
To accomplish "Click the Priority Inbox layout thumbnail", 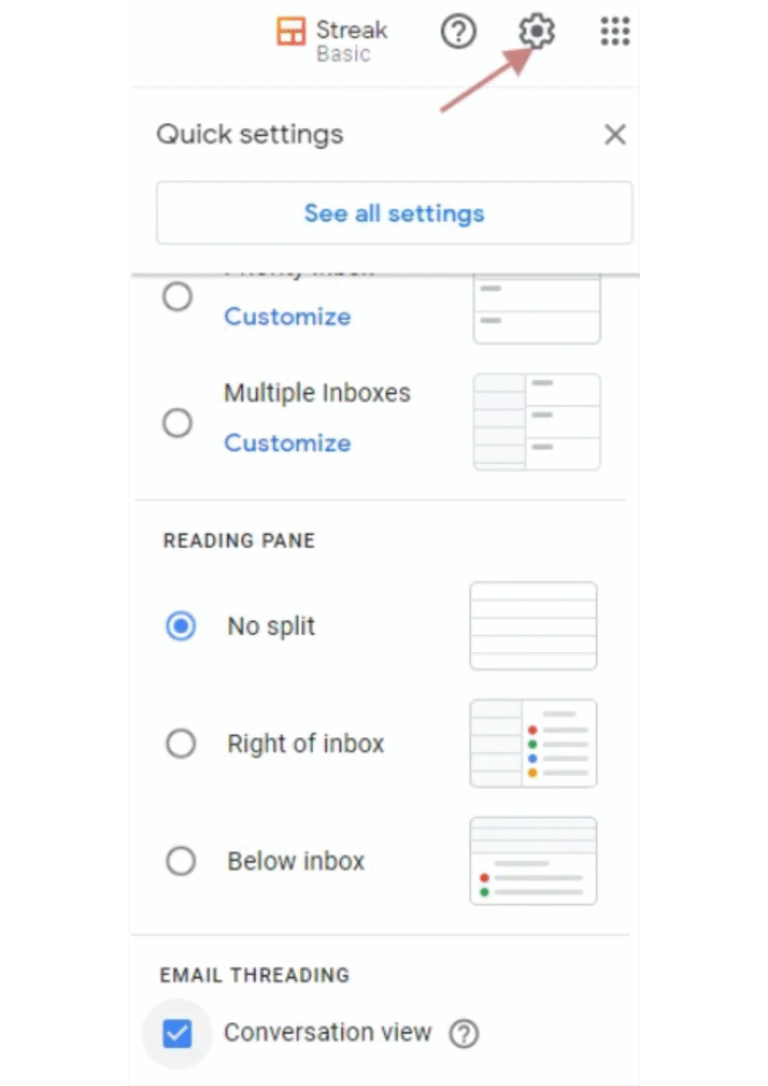I will tap(536, 305).
